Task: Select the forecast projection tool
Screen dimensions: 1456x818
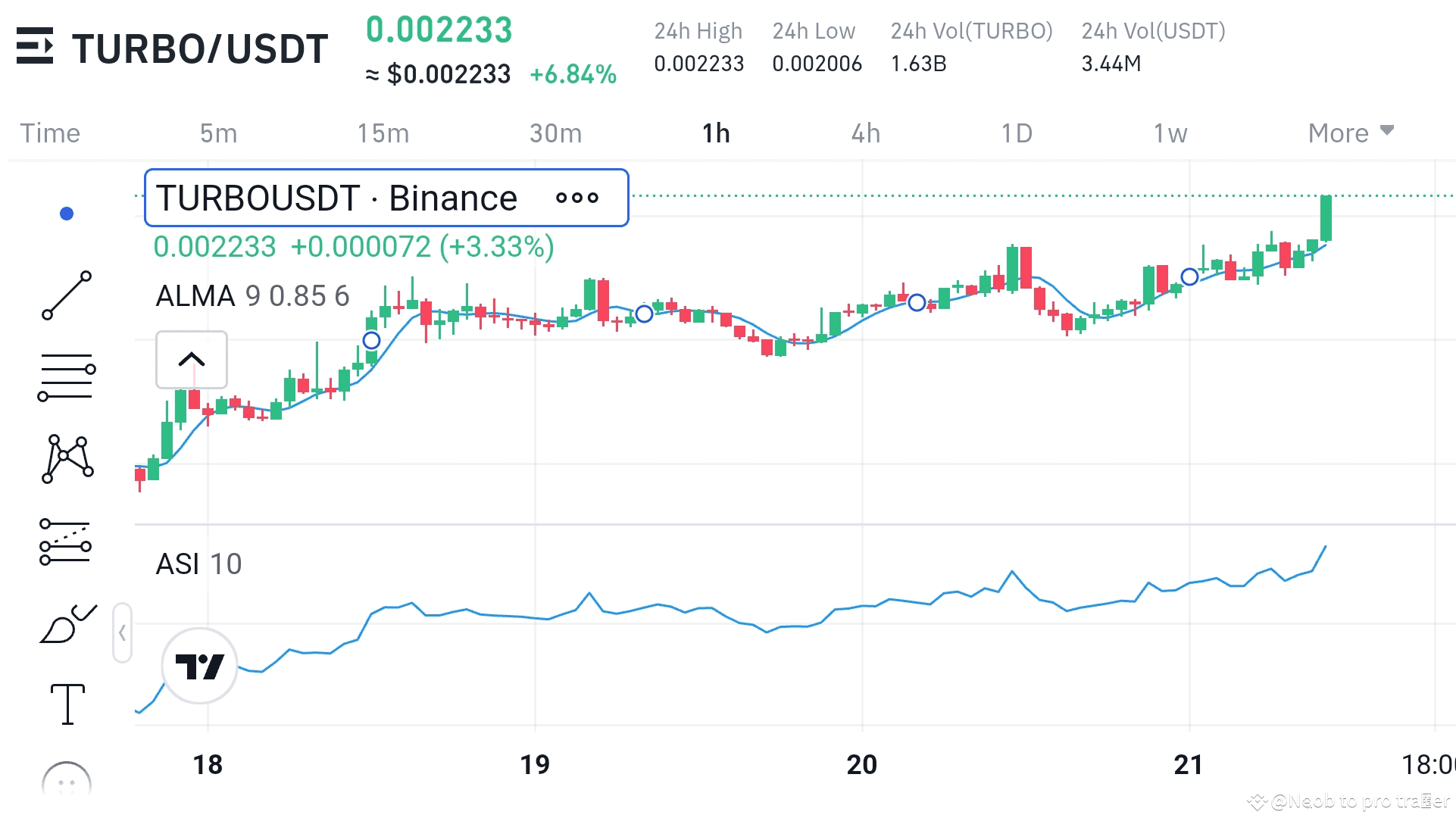Action: [67, 542]
